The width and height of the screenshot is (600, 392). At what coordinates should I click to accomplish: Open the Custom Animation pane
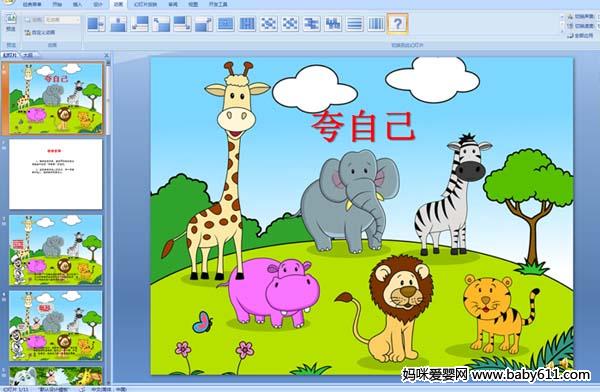coord(40,33)
